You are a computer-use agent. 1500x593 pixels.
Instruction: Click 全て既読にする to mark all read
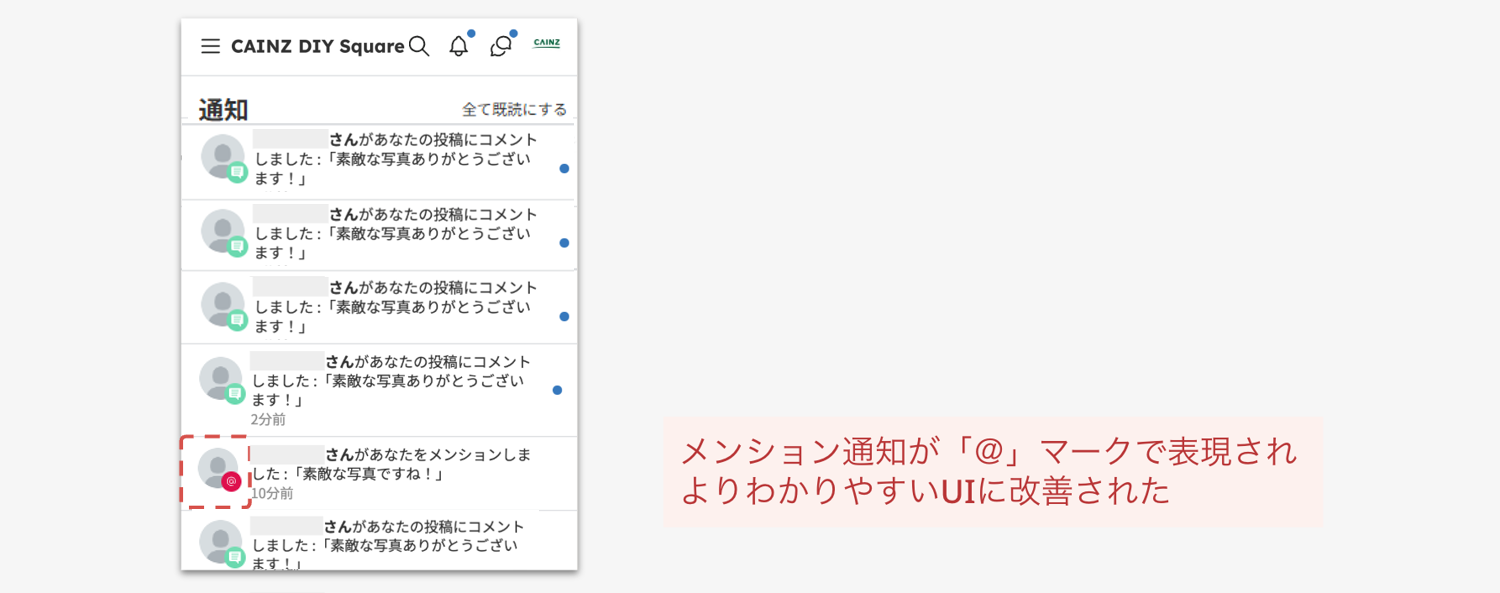514,109
